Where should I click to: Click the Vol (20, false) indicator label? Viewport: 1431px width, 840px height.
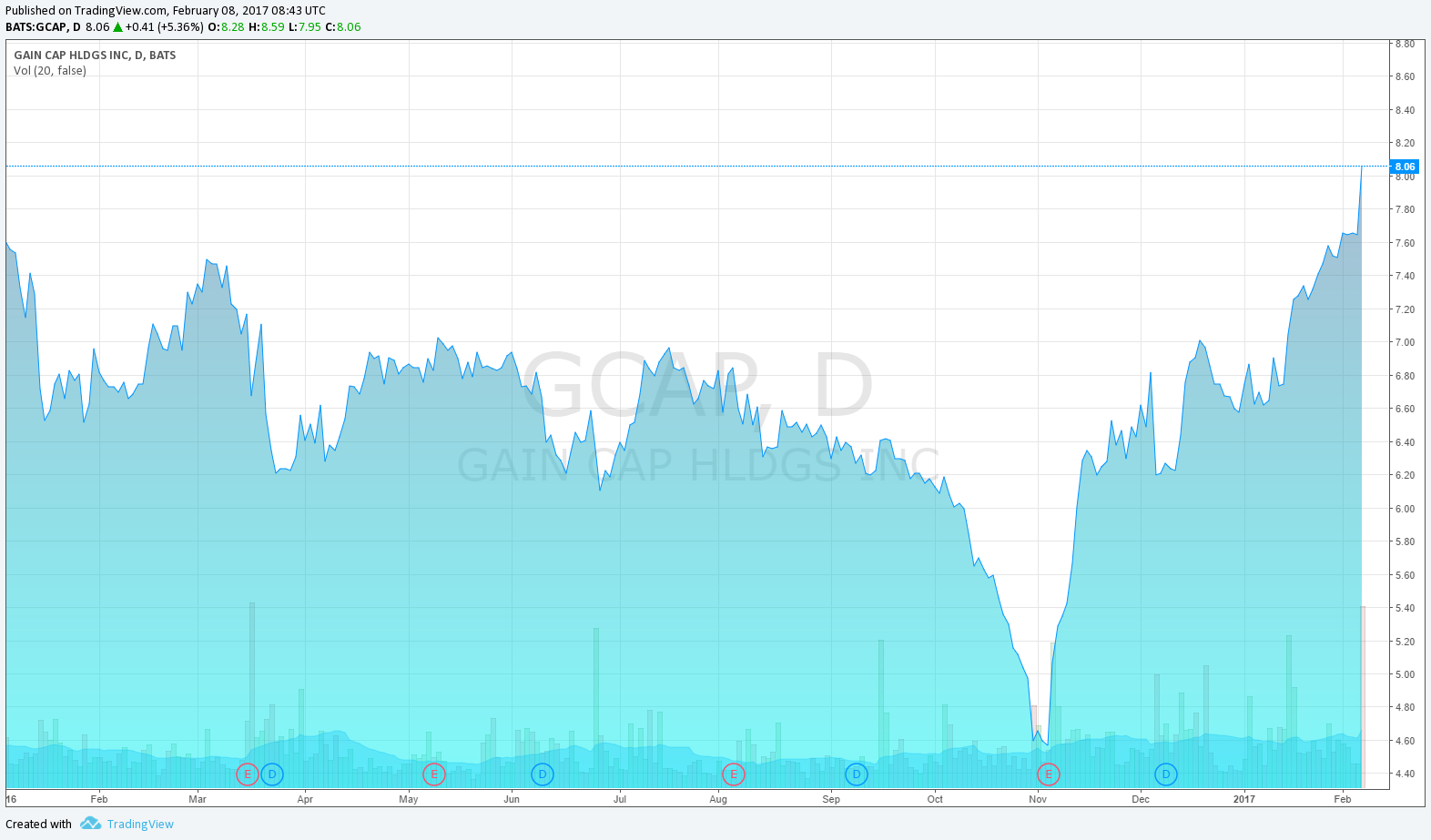click(x=50, y=71)
